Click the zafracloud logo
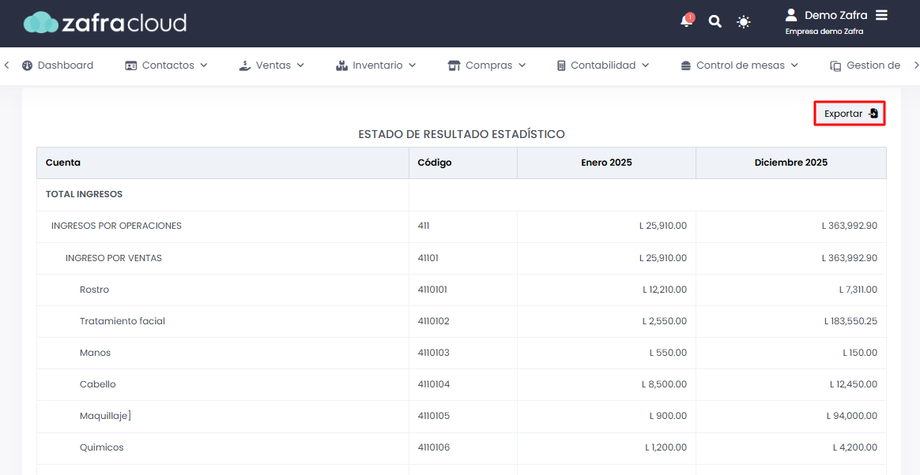 tap(105, 22)
